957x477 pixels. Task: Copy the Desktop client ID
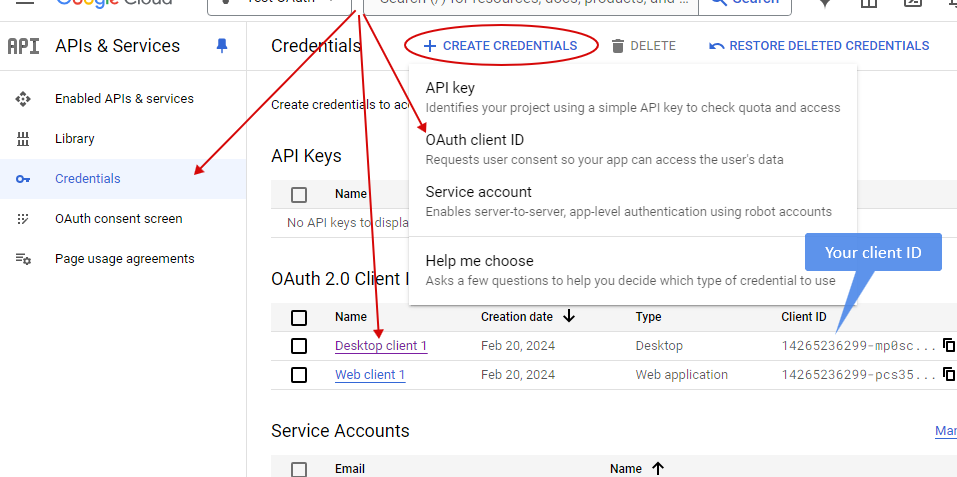pos(948,345)
